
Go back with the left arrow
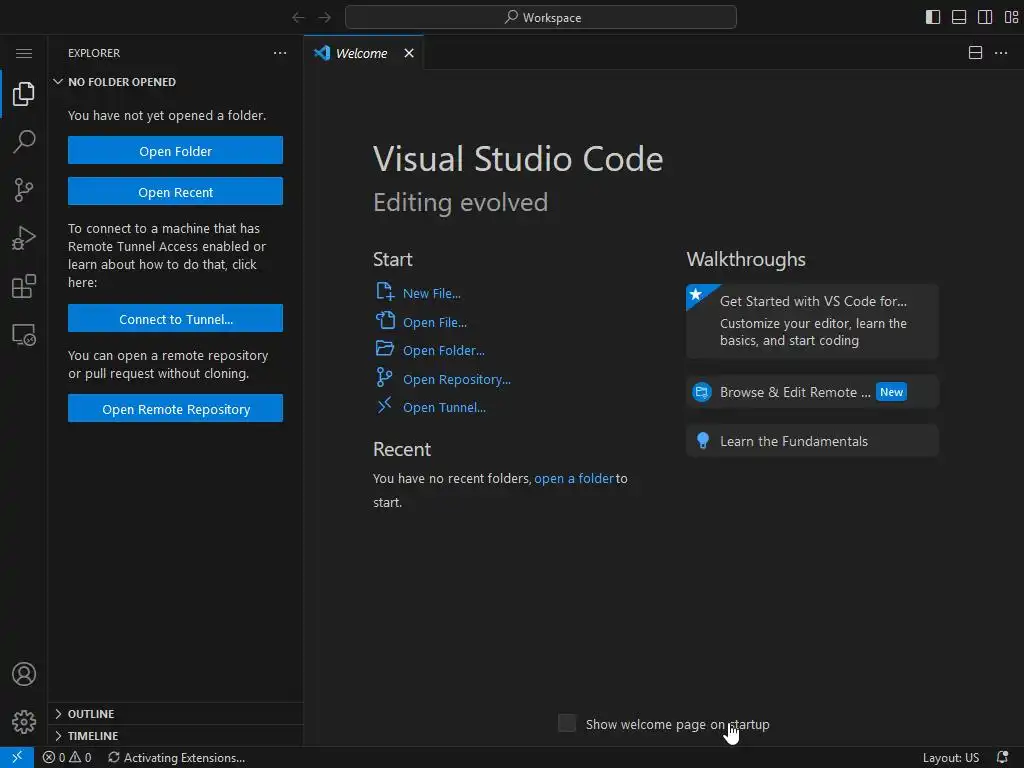(298, 17)
